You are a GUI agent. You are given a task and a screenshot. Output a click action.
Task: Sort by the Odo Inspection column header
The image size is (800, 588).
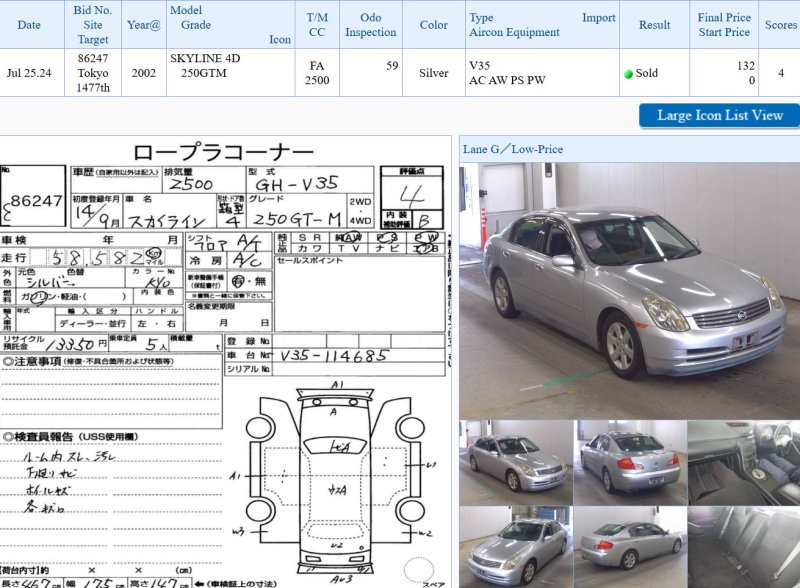pos(370,25)
